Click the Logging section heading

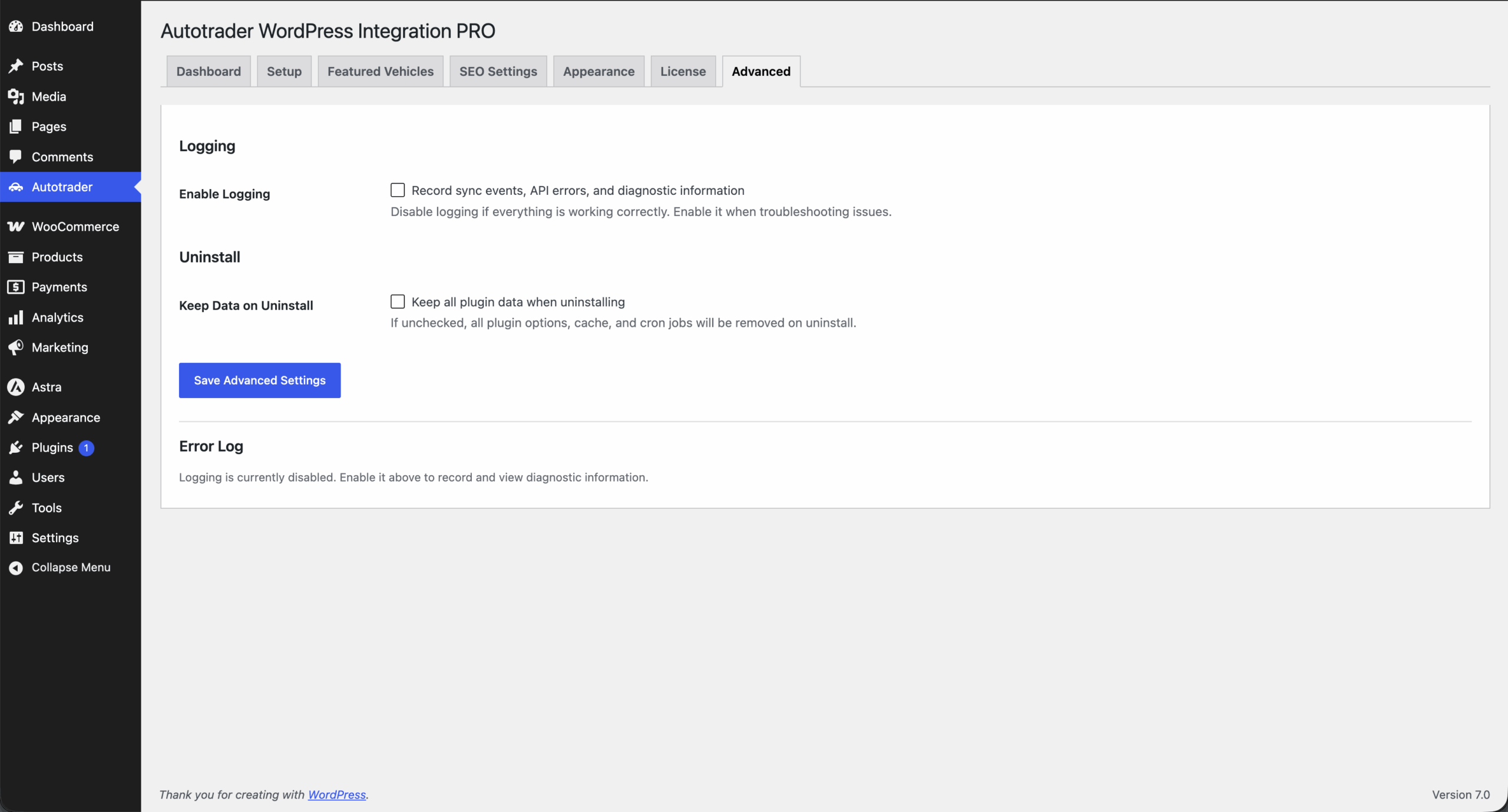pos(207,146)
